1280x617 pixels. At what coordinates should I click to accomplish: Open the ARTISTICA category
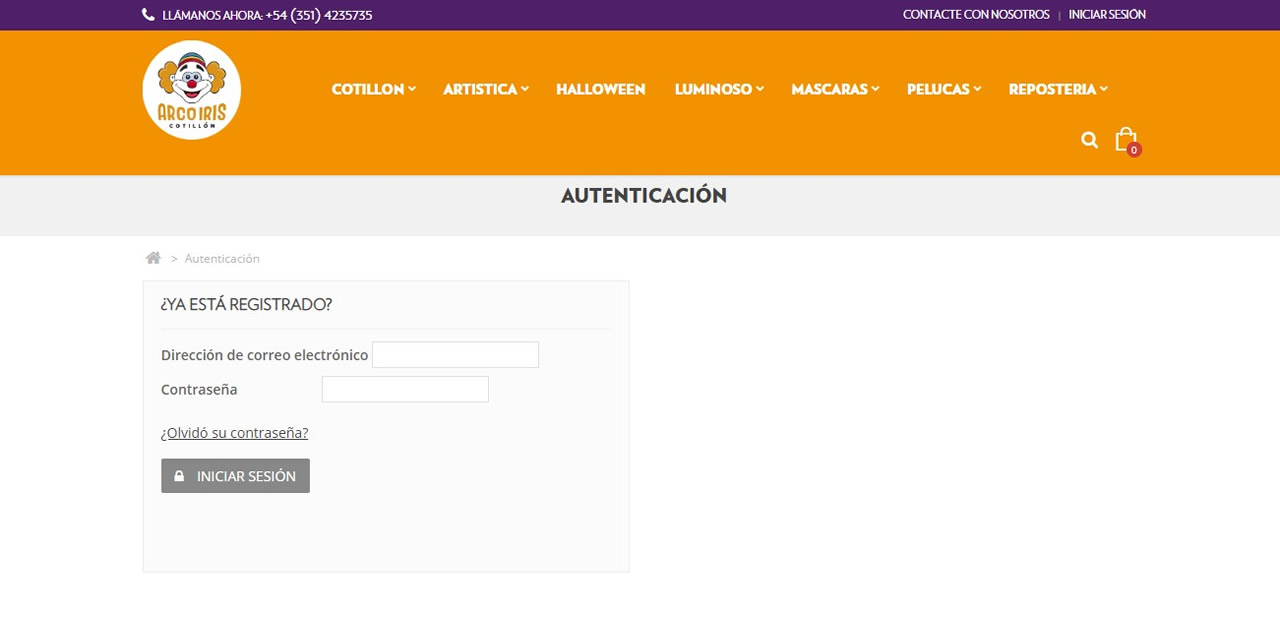[480, 89]
